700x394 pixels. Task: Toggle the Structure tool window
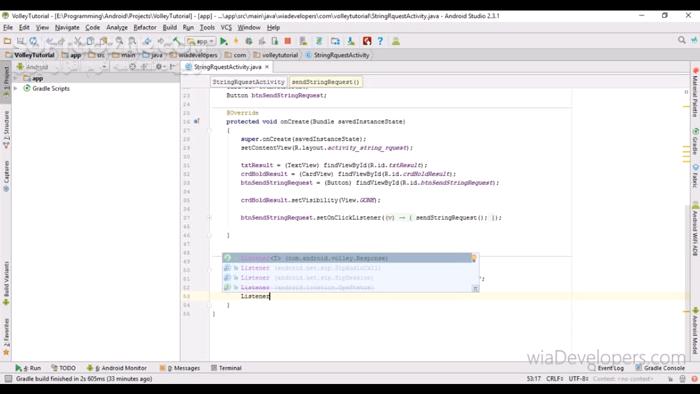pyautogui.click(x=6, y=129)
